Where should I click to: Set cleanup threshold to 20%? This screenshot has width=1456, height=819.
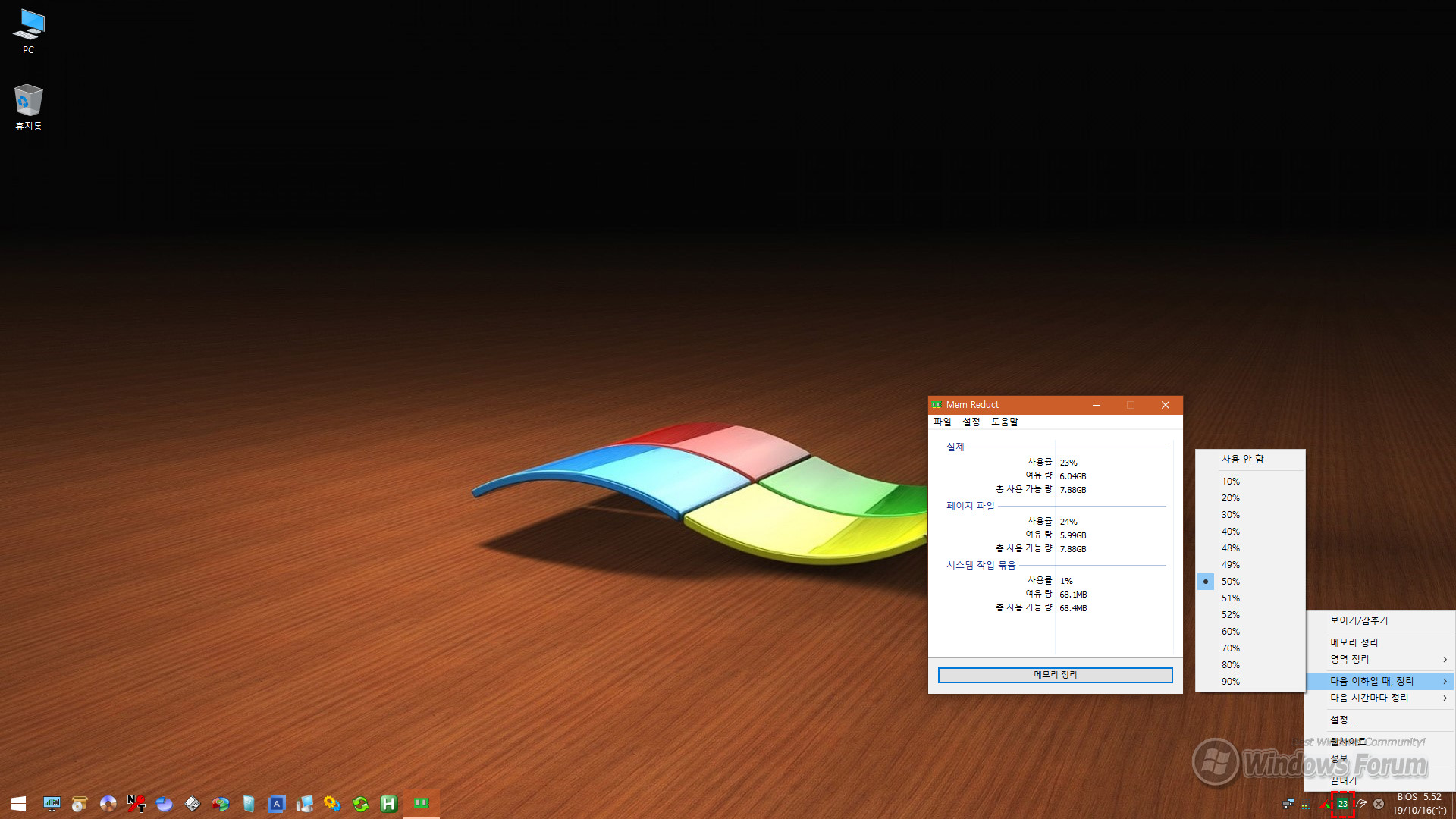click(1250, 498)
